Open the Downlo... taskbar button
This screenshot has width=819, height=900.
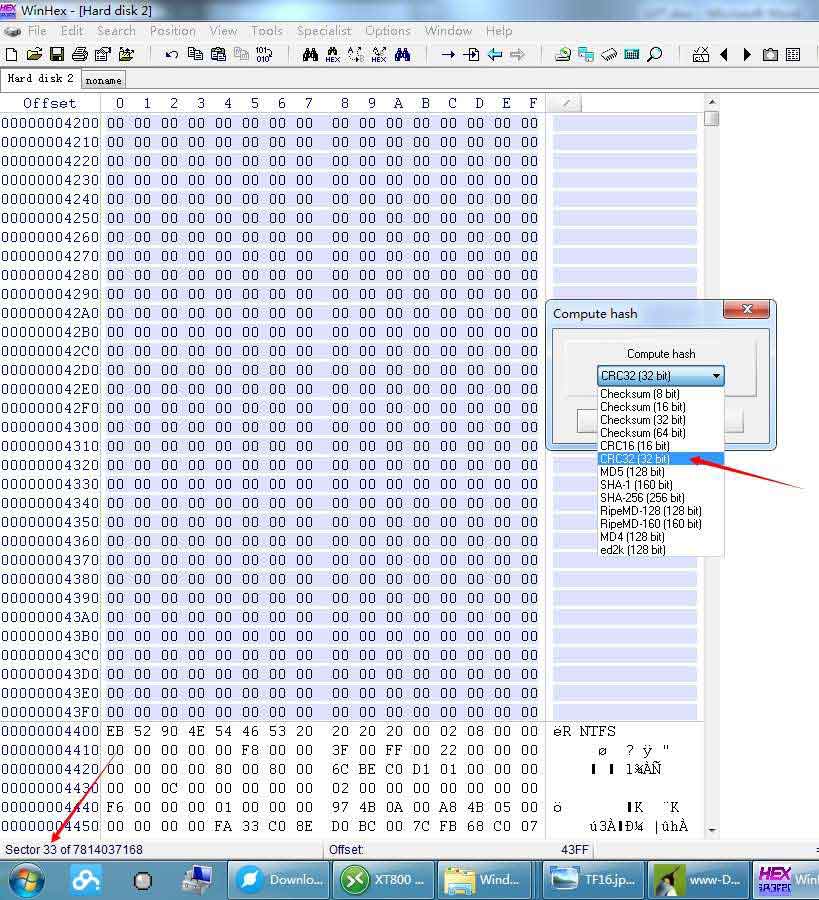click(279, 880)
